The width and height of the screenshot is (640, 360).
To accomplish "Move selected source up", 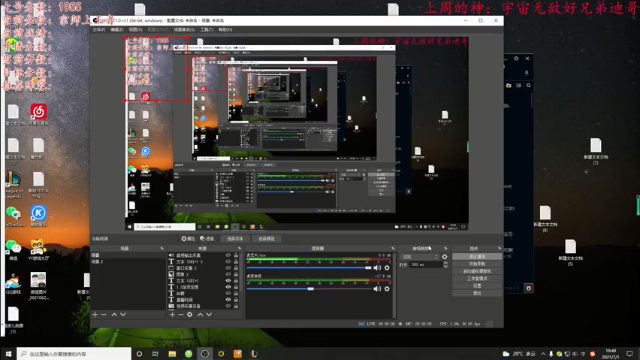I will tap(200, 315).
